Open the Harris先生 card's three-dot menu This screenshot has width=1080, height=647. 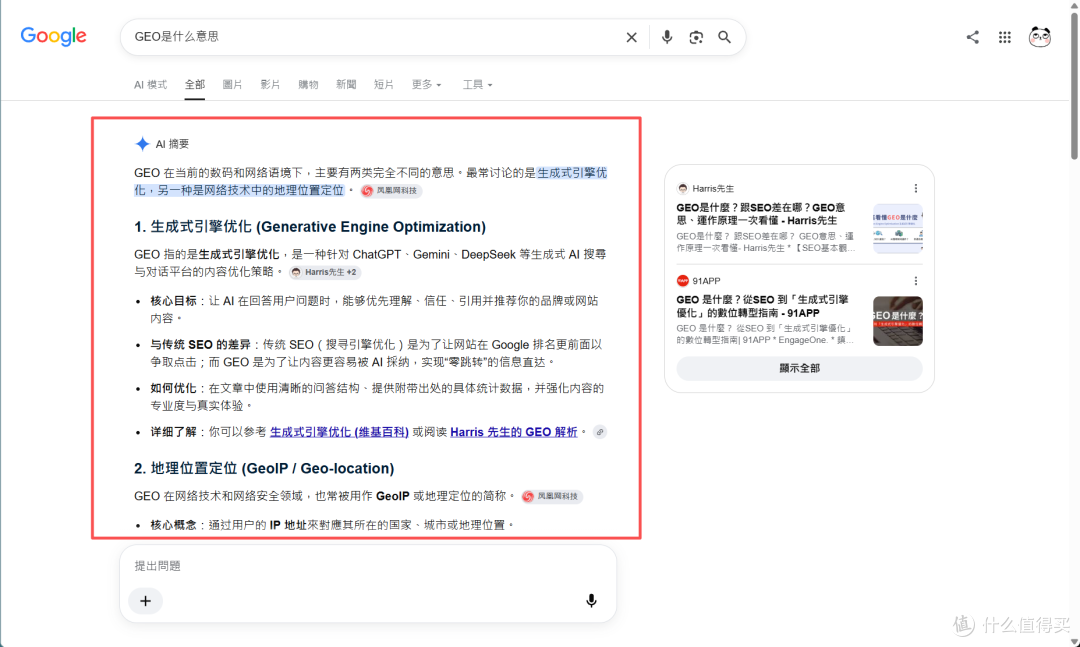coord(915,188)
